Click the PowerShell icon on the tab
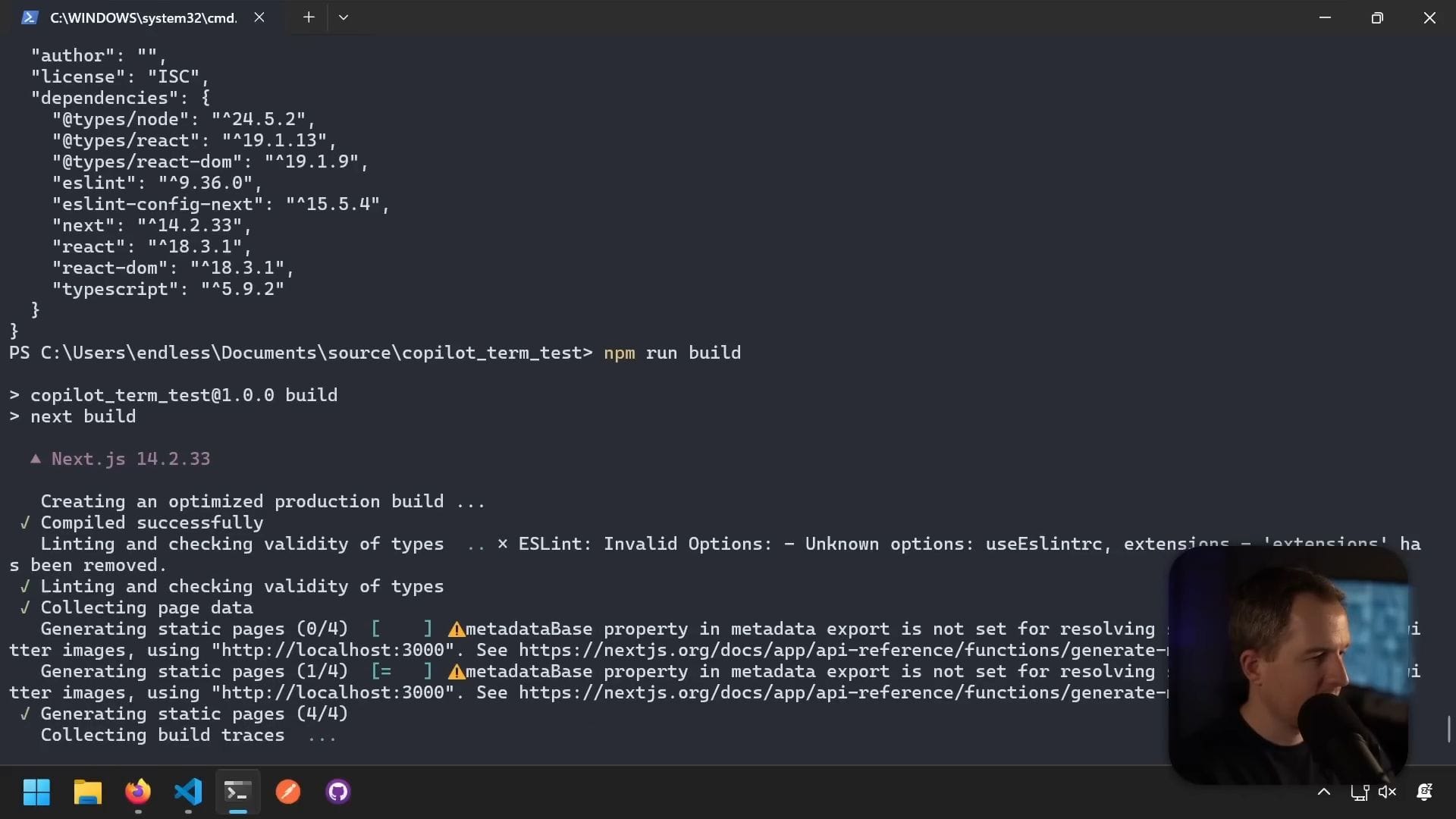 pos(30,17)
